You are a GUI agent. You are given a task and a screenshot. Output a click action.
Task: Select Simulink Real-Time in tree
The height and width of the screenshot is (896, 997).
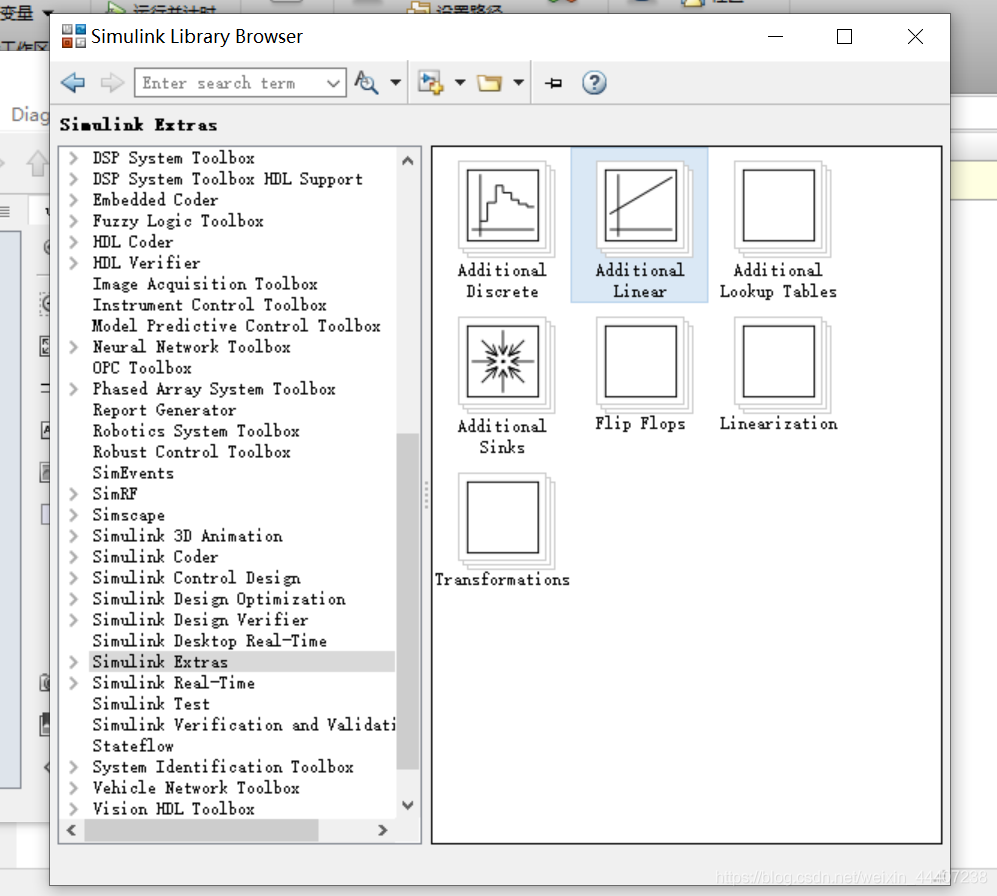click(x=174, y=682)
